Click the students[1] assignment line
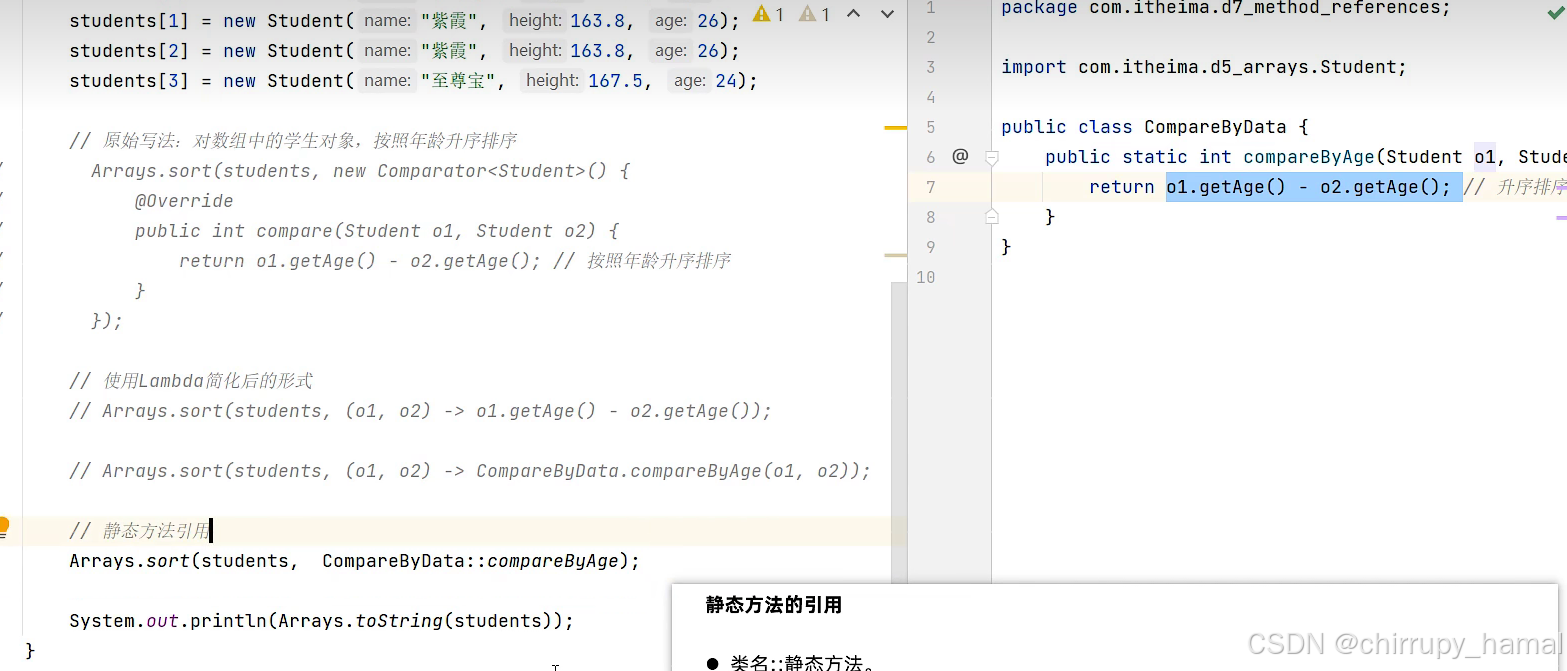This screenshot has width=1567, height=671. click(x=405, y=20)
